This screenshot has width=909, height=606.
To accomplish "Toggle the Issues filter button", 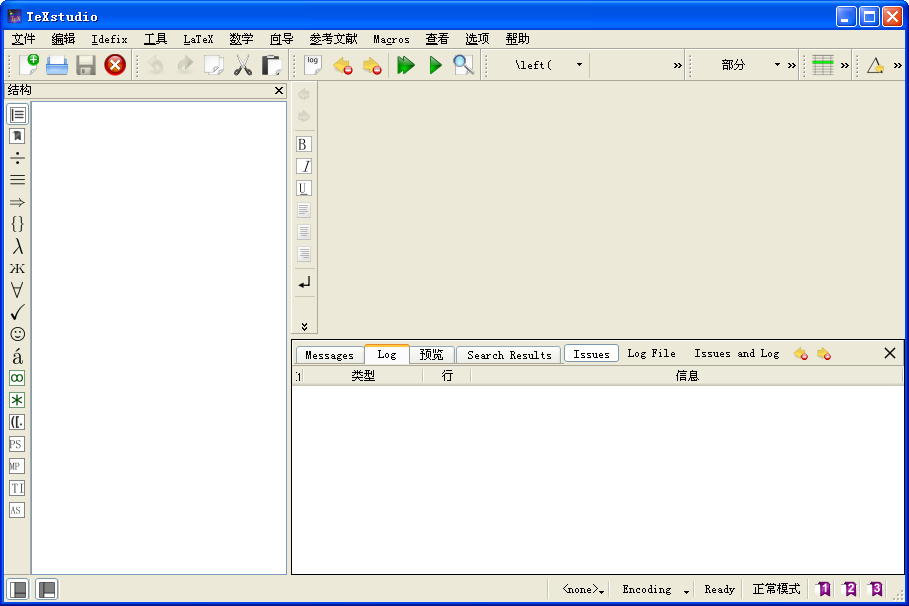I will (x=591, y=354).
